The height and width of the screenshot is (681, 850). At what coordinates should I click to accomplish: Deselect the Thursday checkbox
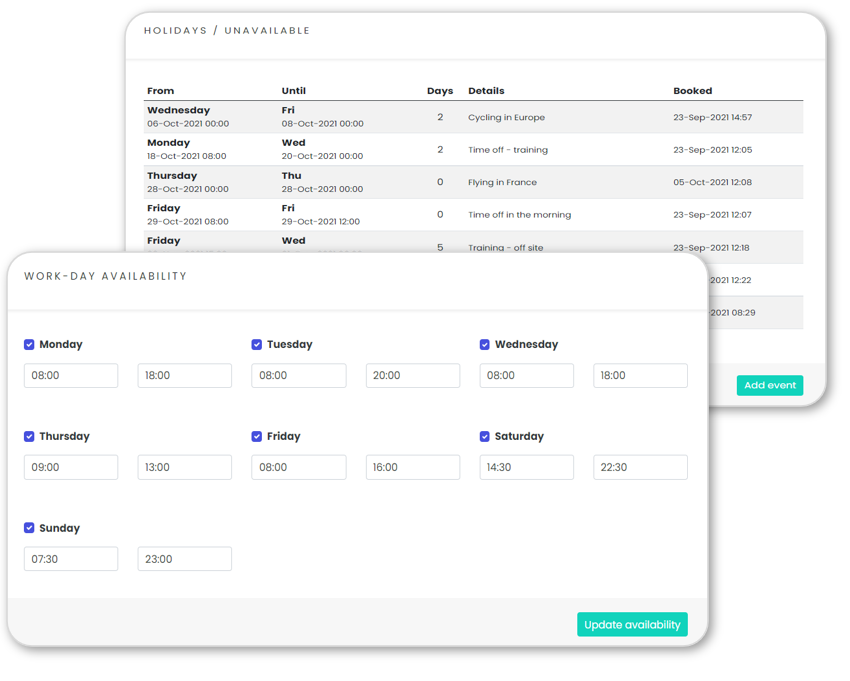[29, 436]
